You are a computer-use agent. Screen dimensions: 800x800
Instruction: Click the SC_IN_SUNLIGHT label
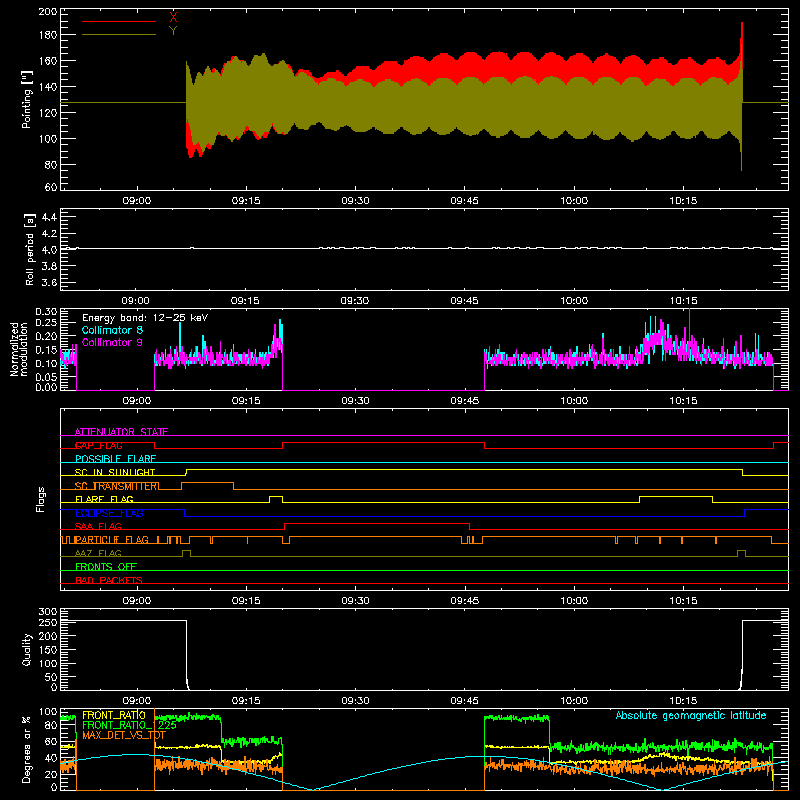click(115, 472)
